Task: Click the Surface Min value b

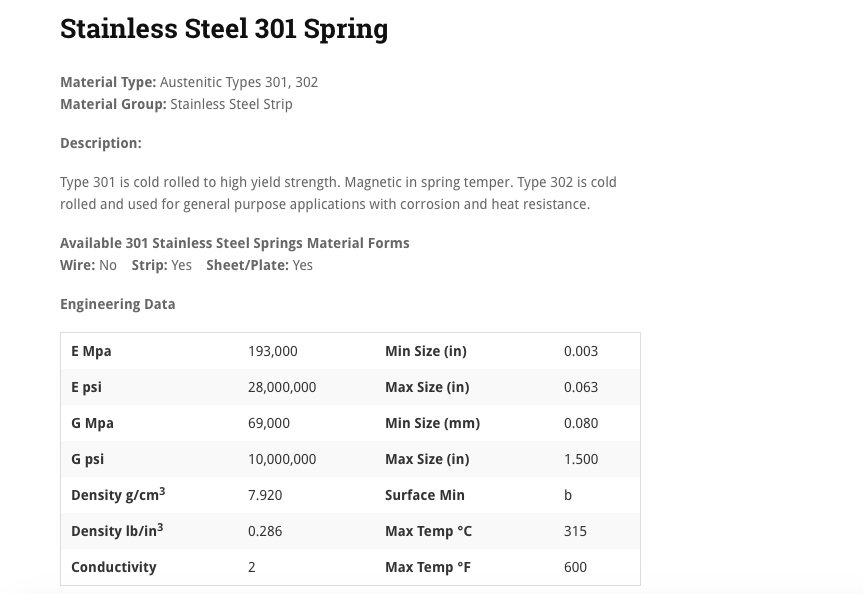Action: click(567, 495)
